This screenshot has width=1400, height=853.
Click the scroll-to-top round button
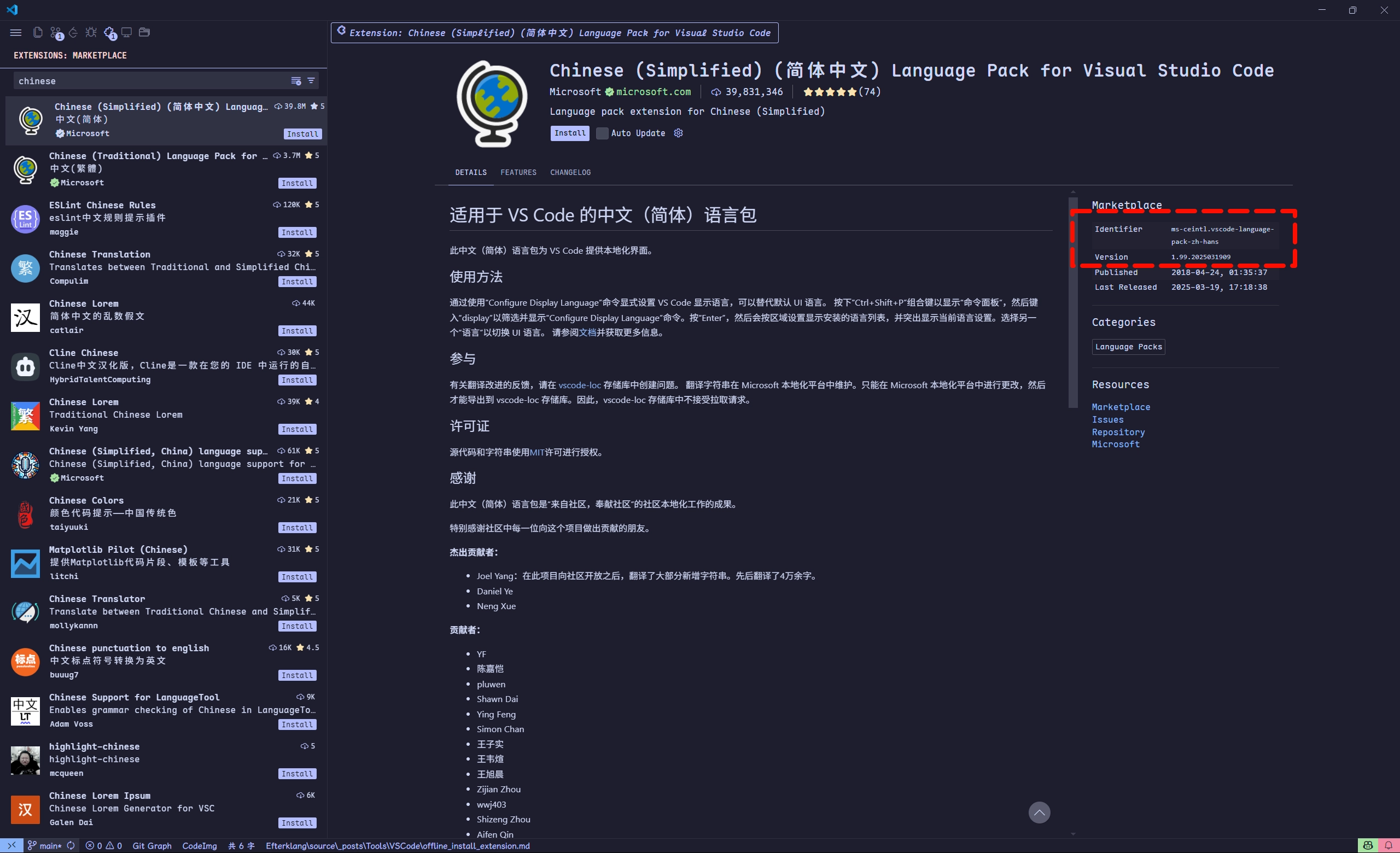point(1039,812)
